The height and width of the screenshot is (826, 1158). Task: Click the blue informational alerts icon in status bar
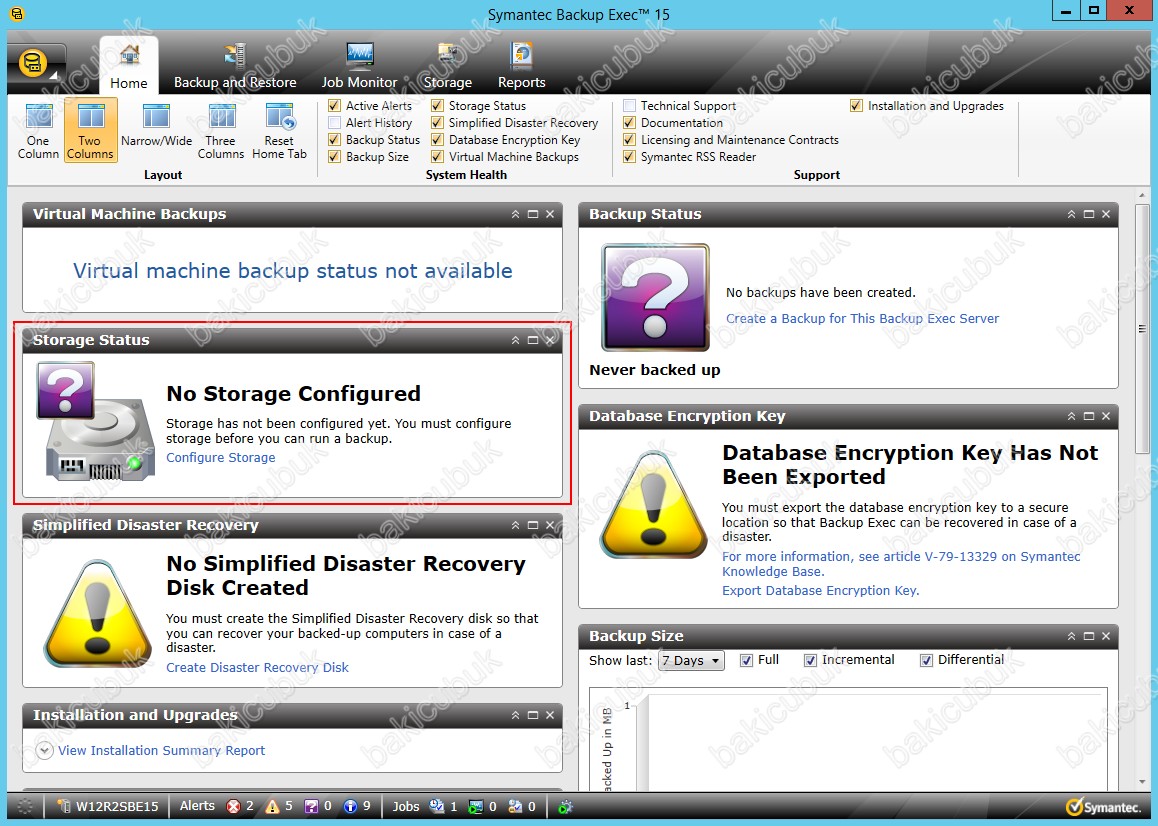[x=351, y=807]
